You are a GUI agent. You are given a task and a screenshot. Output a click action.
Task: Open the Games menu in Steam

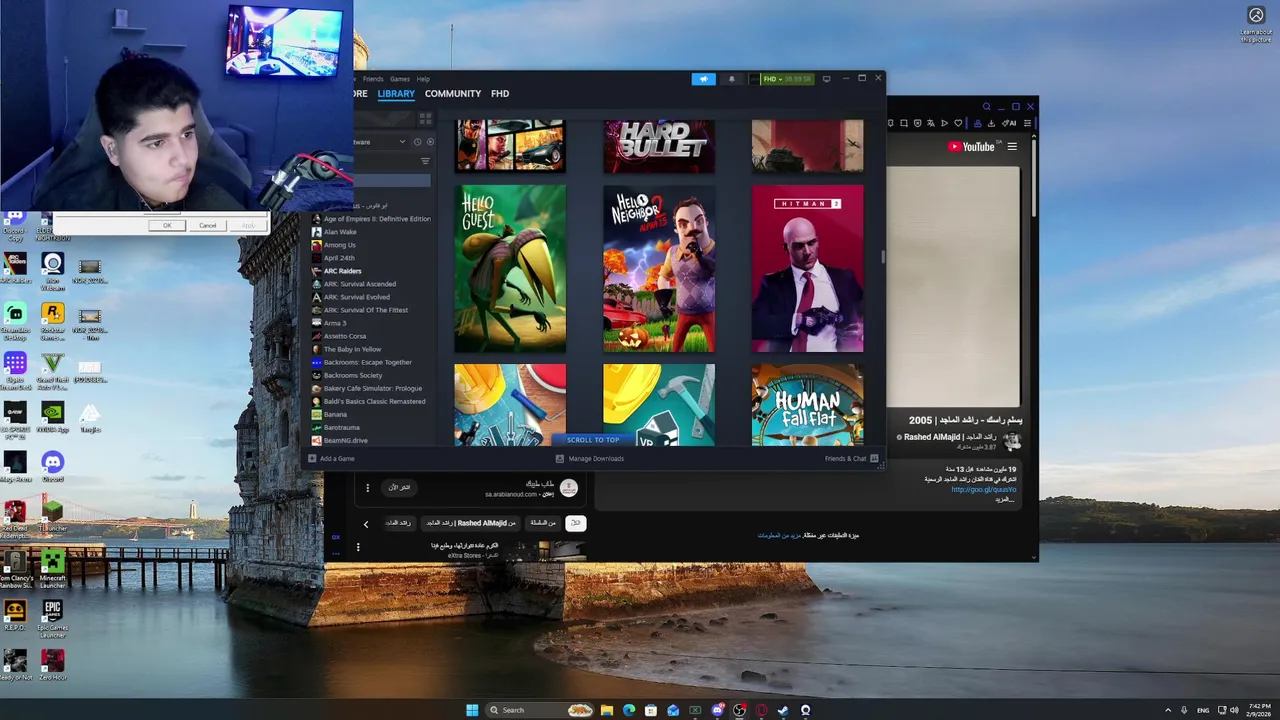point(400,79)
